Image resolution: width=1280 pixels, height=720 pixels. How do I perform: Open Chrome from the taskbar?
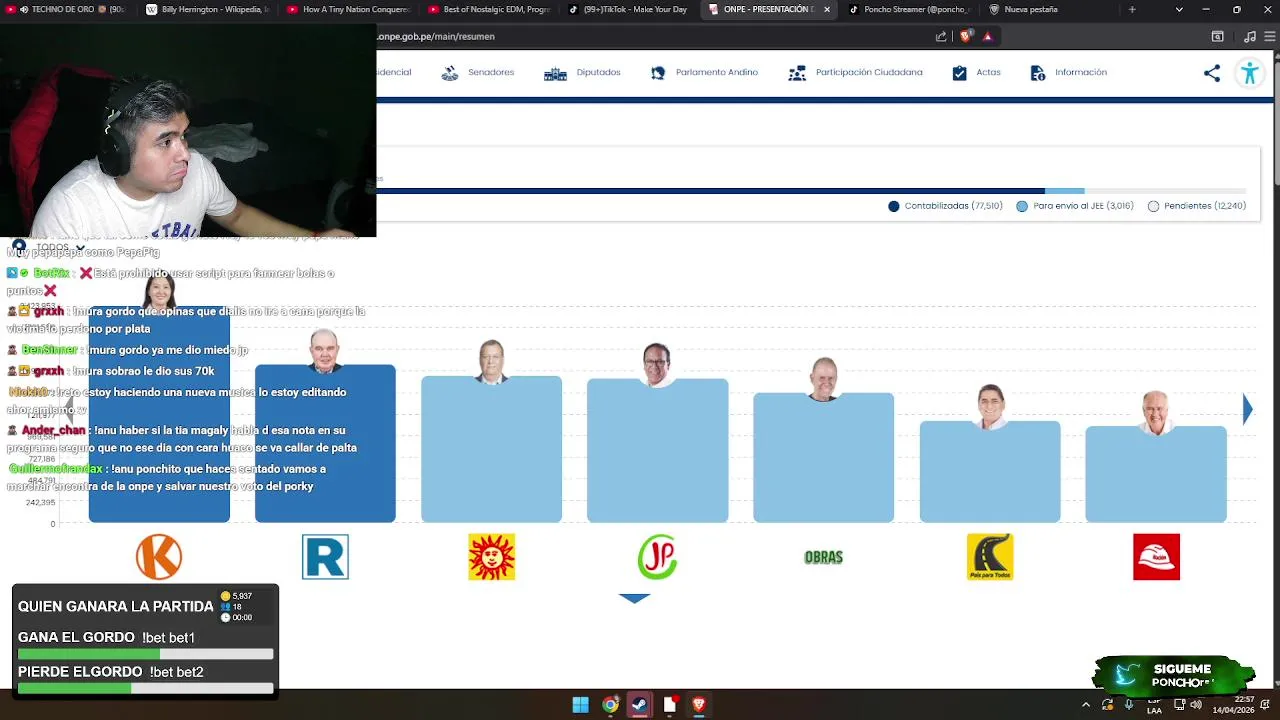pos(610,705)
